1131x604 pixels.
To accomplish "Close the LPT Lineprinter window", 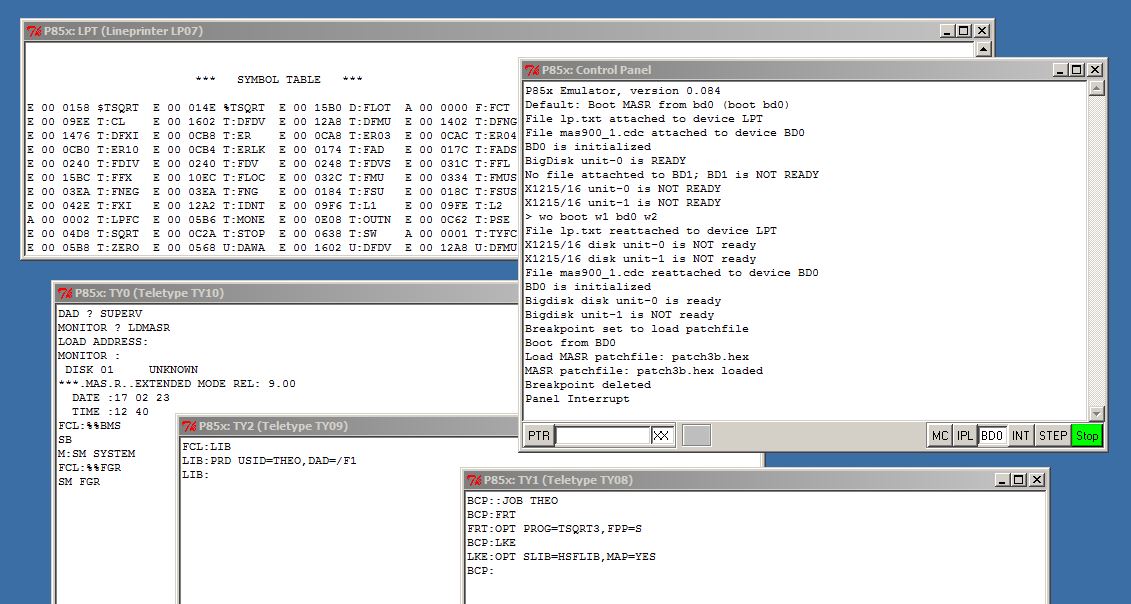I will pos(982,31).
